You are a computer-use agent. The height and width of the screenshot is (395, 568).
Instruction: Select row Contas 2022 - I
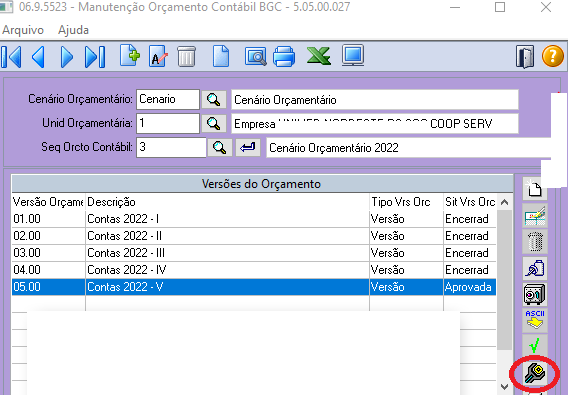254,219
